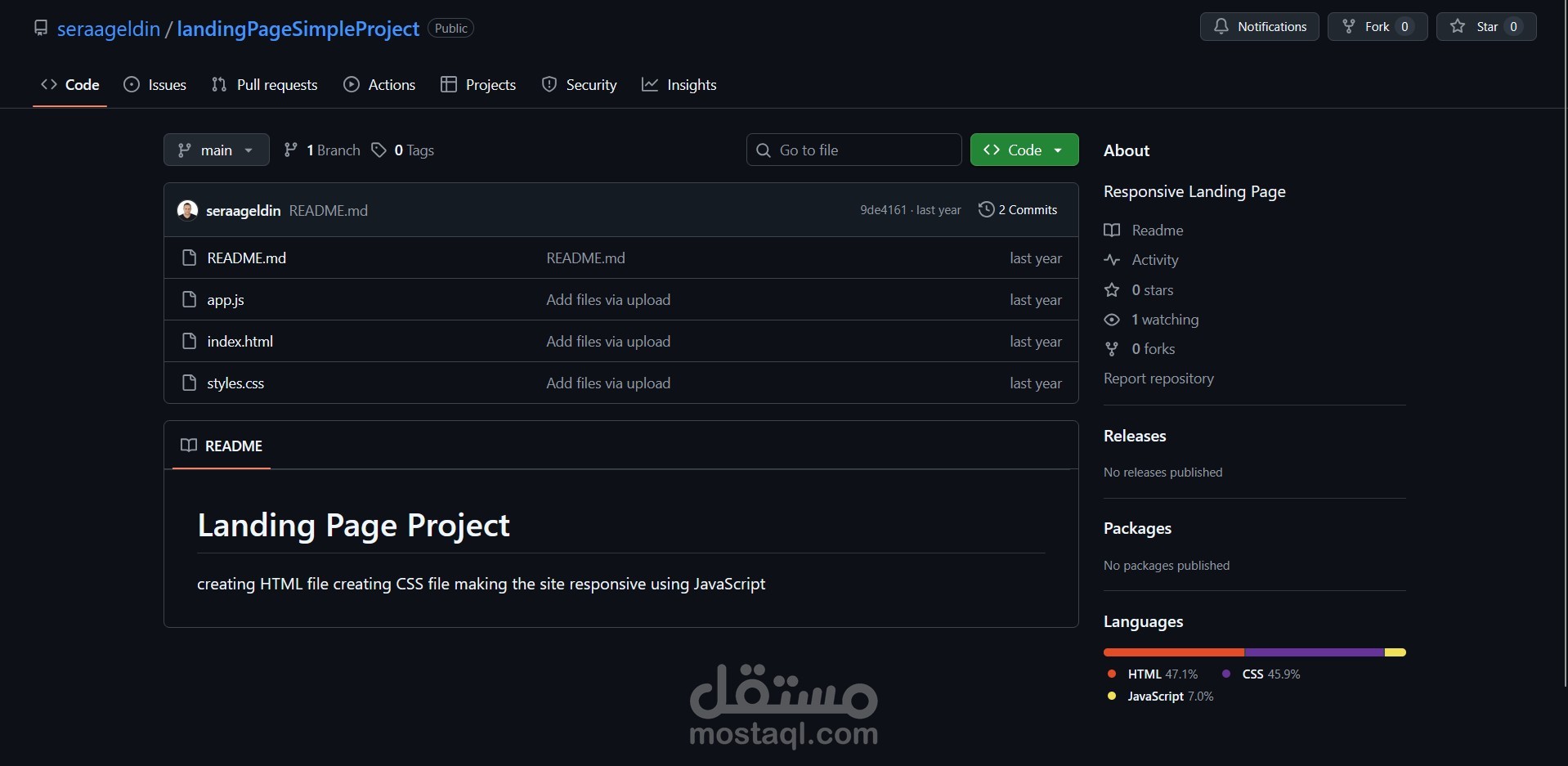
Task: Click the circle-dot icon beside Issues
Action: click(x=132, y=84)
